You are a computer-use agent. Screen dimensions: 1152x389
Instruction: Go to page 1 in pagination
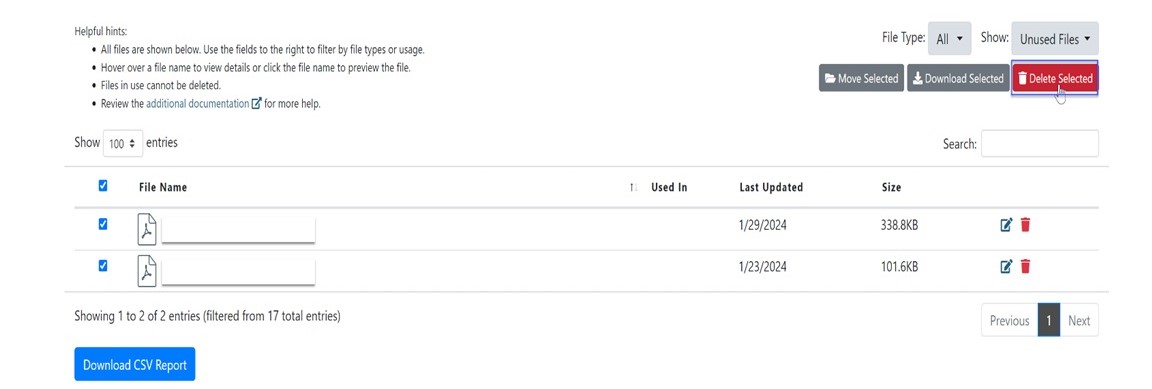(x=1049, y=321)
